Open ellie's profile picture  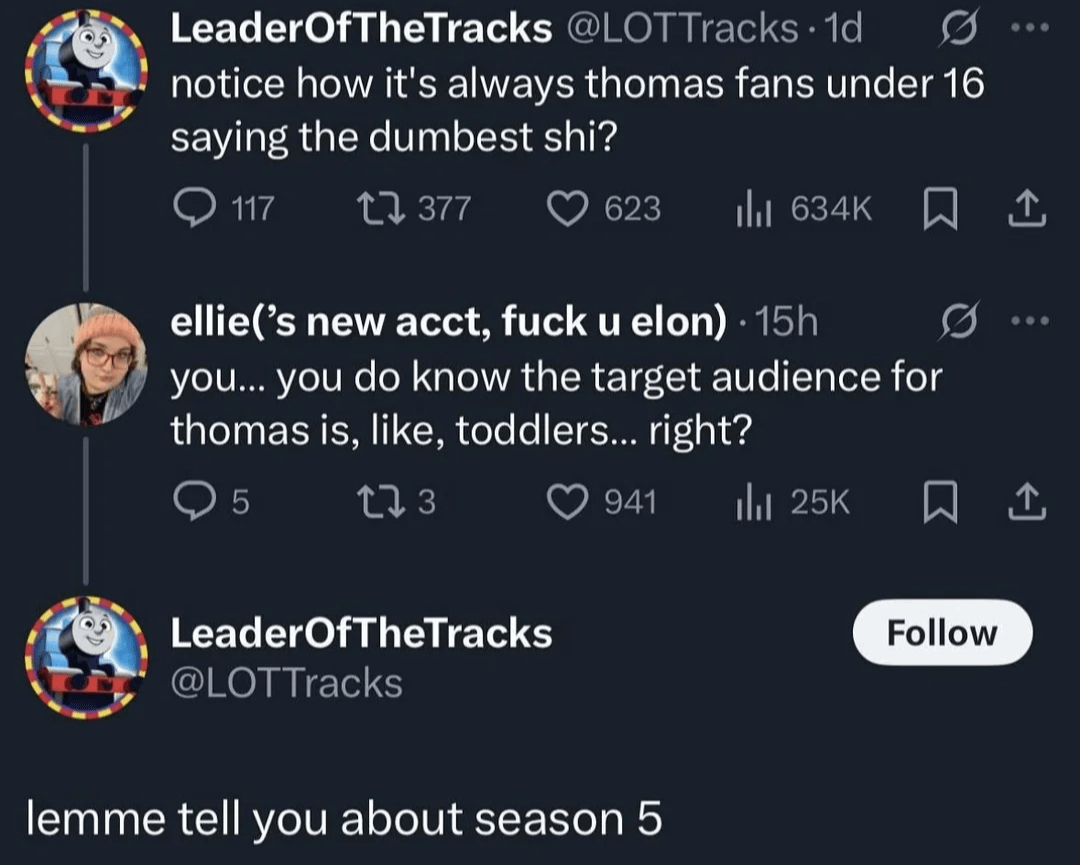86,363
